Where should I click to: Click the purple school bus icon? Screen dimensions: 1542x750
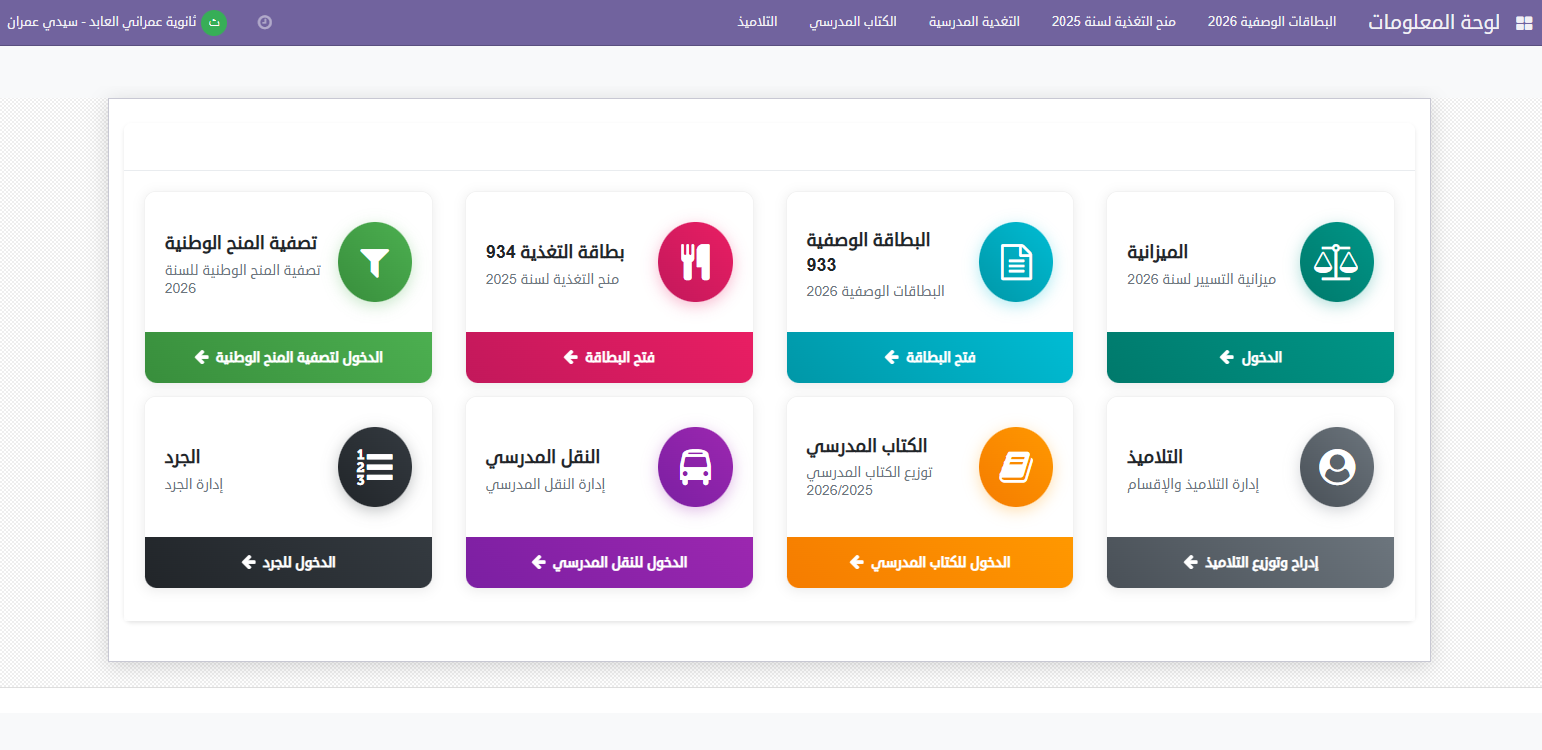695,467
